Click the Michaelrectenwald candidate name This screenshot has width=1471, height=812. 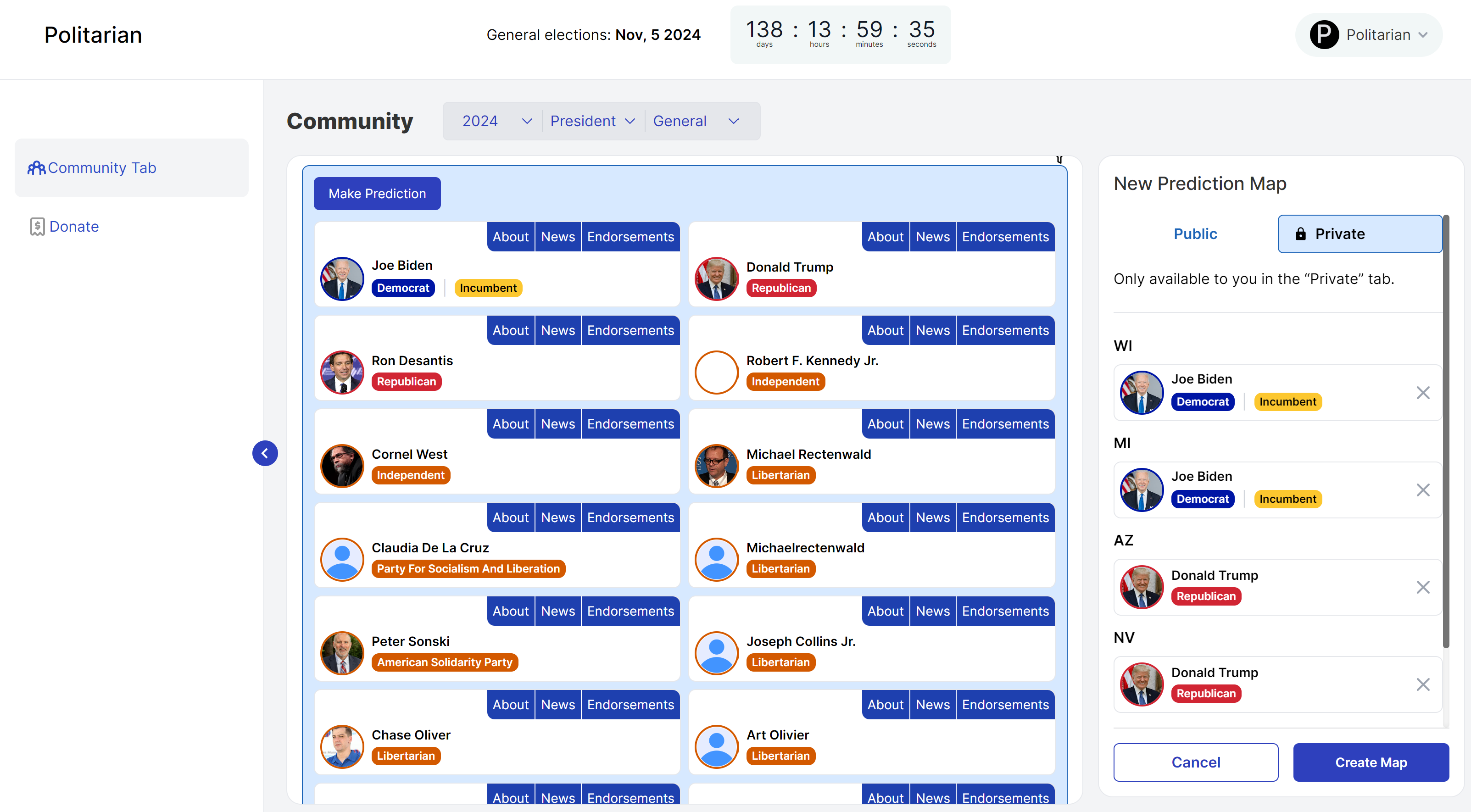pyautogui.click(x=805, y=548)
